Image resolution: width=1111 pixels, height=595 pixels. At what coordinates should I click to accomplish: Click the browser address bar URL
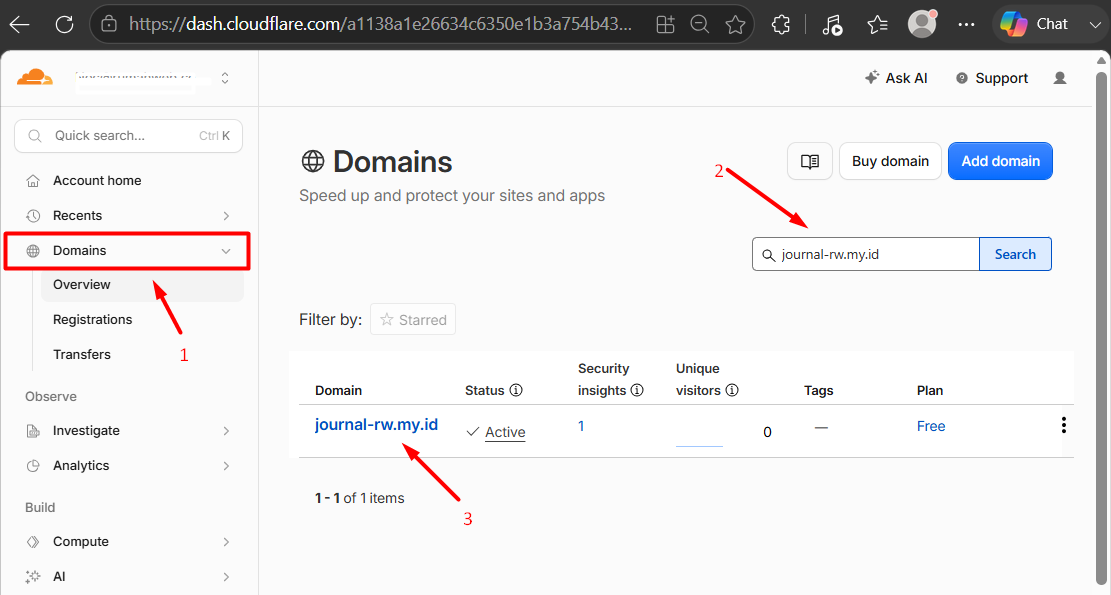coord(380,24)
